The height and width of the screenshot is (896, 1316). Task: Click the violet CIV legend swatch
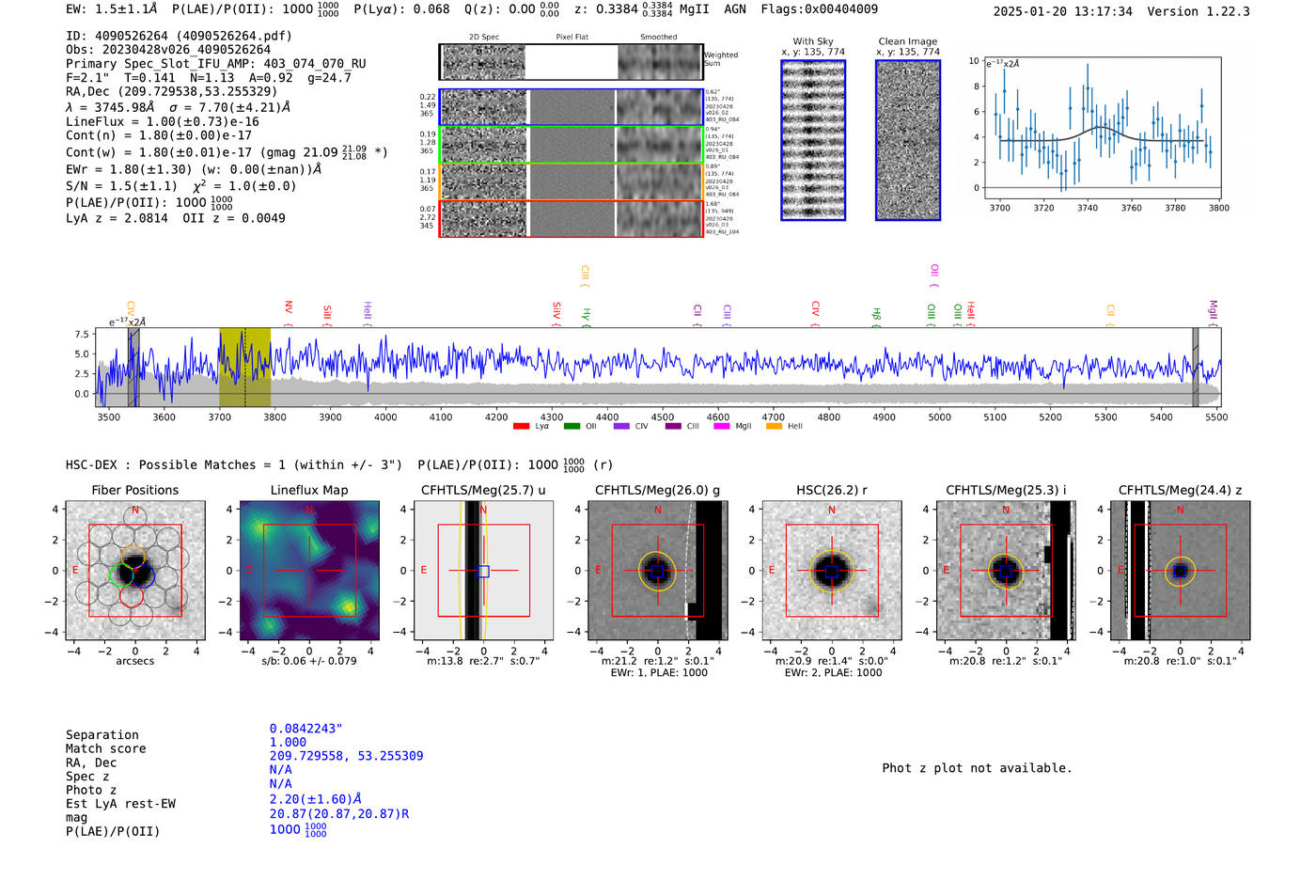[x=621, y=427]
